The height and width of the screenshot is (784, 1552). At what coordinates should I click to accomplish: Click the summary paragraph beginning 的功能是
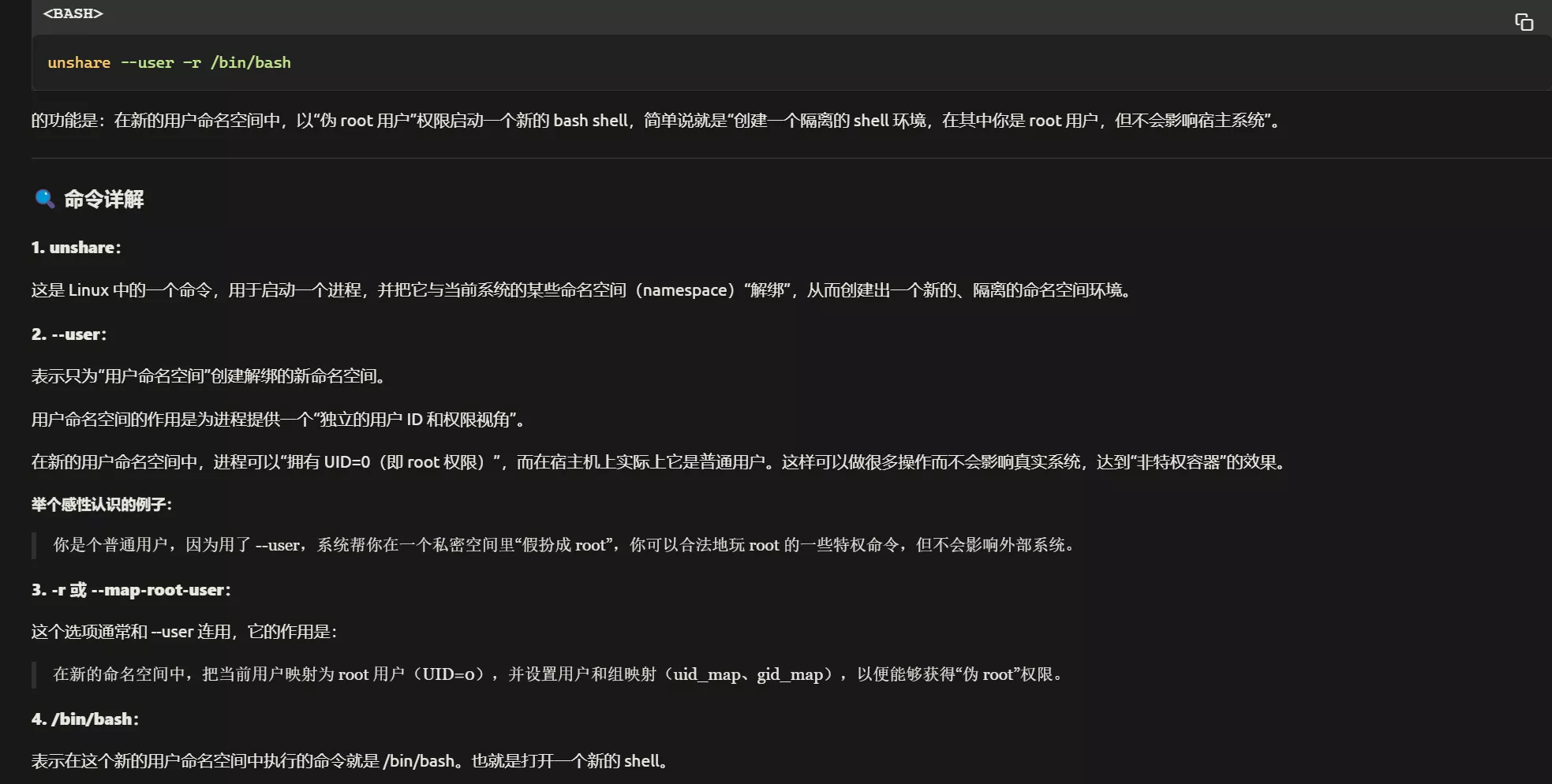pos(655,121)
